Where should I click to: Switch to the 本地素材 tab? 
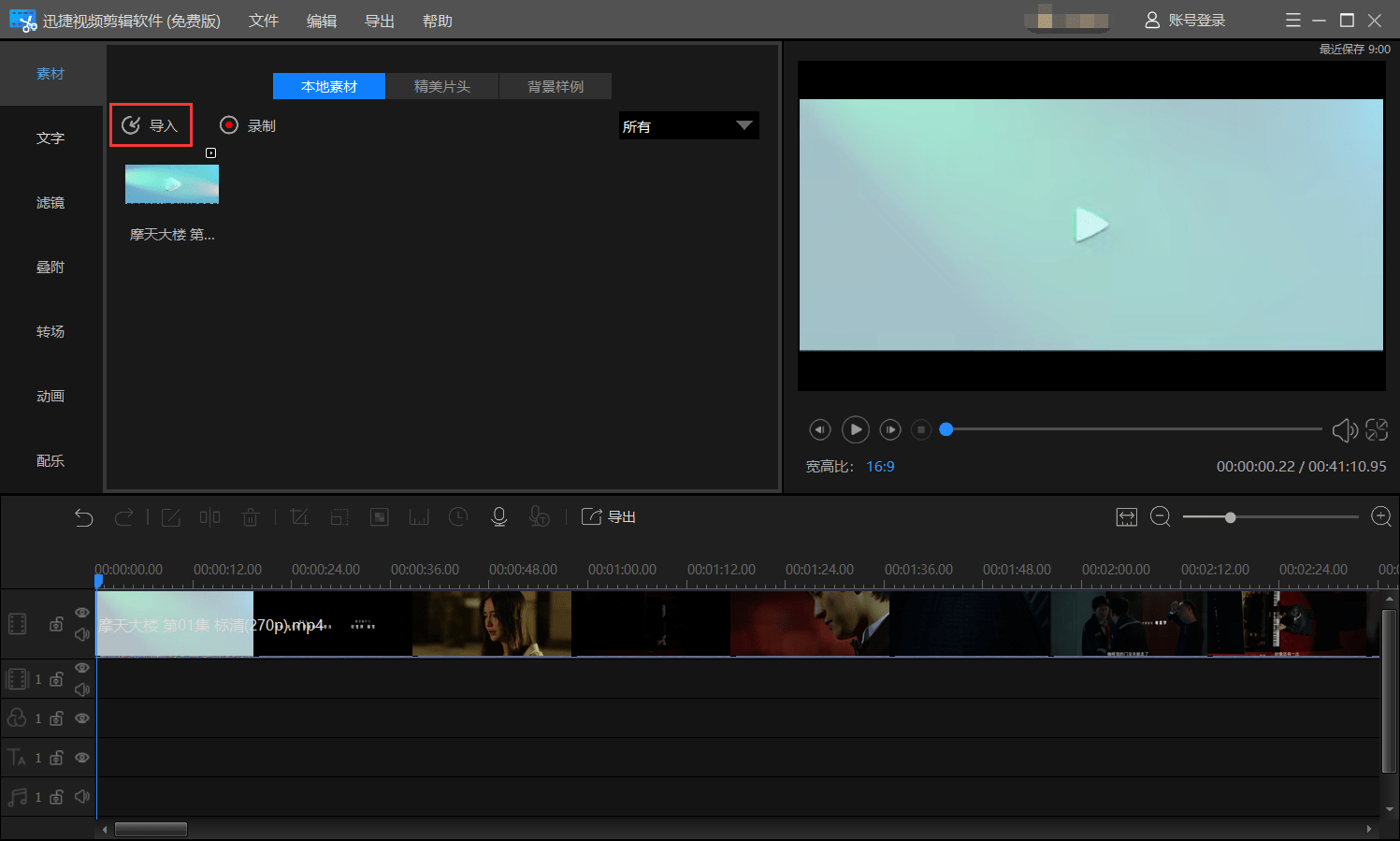(329, 86)
